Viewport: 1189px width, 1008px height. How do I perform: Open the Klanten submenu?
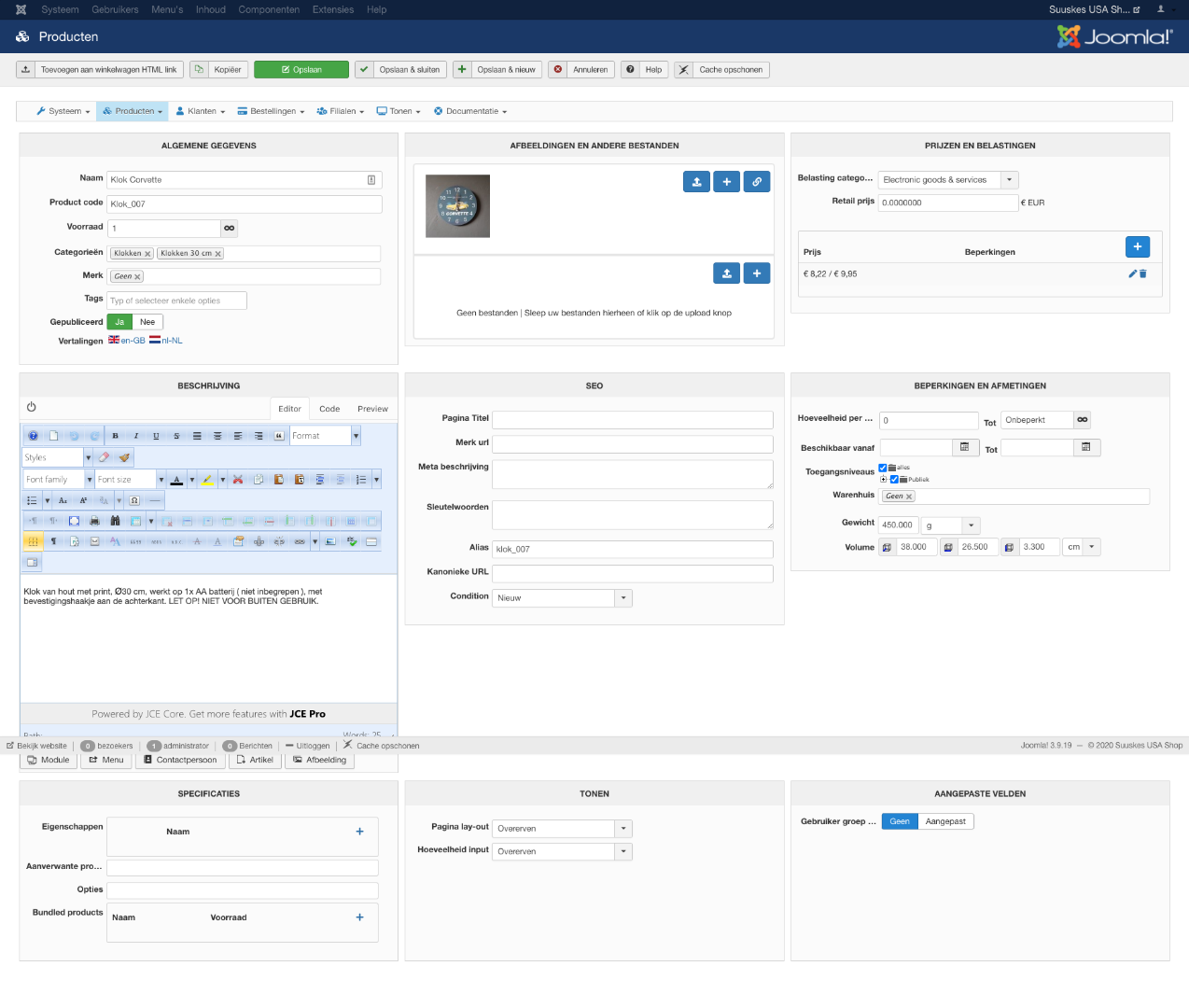[x=201, y=111]
